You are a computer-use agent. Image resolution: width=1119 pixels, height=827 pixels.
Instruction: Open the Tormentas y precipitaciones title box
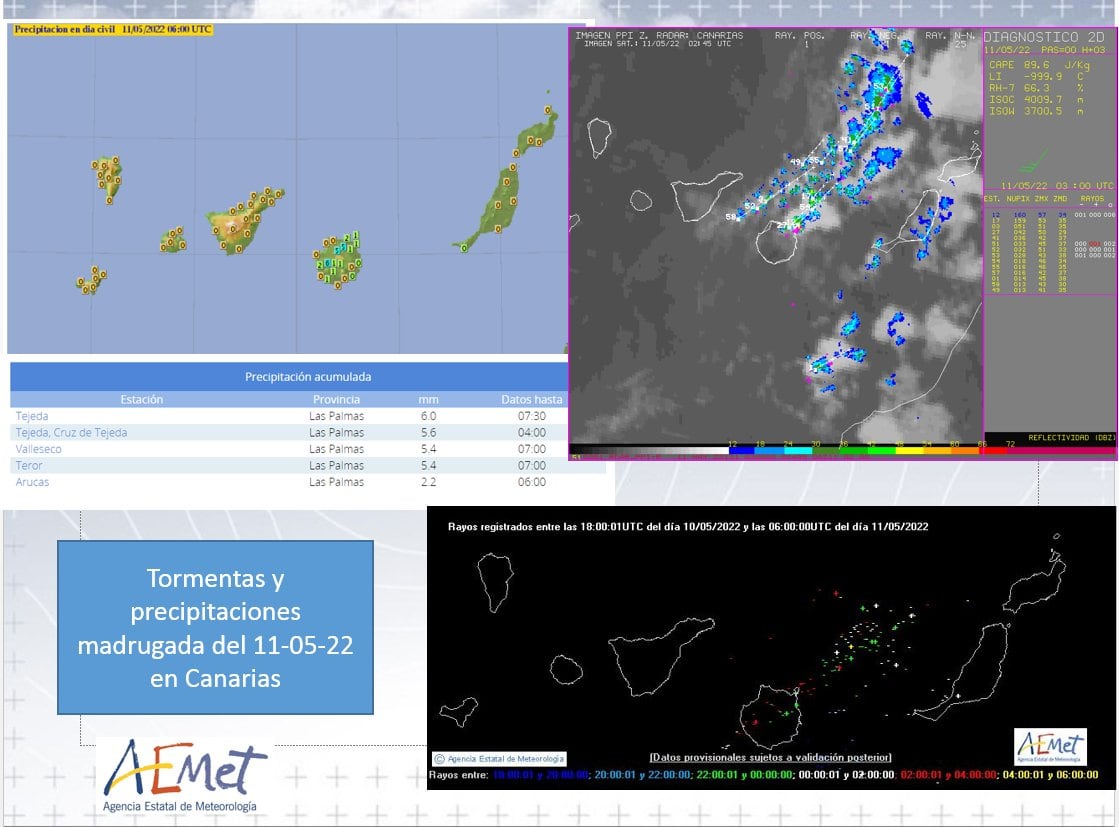click(x=214, y=627)
